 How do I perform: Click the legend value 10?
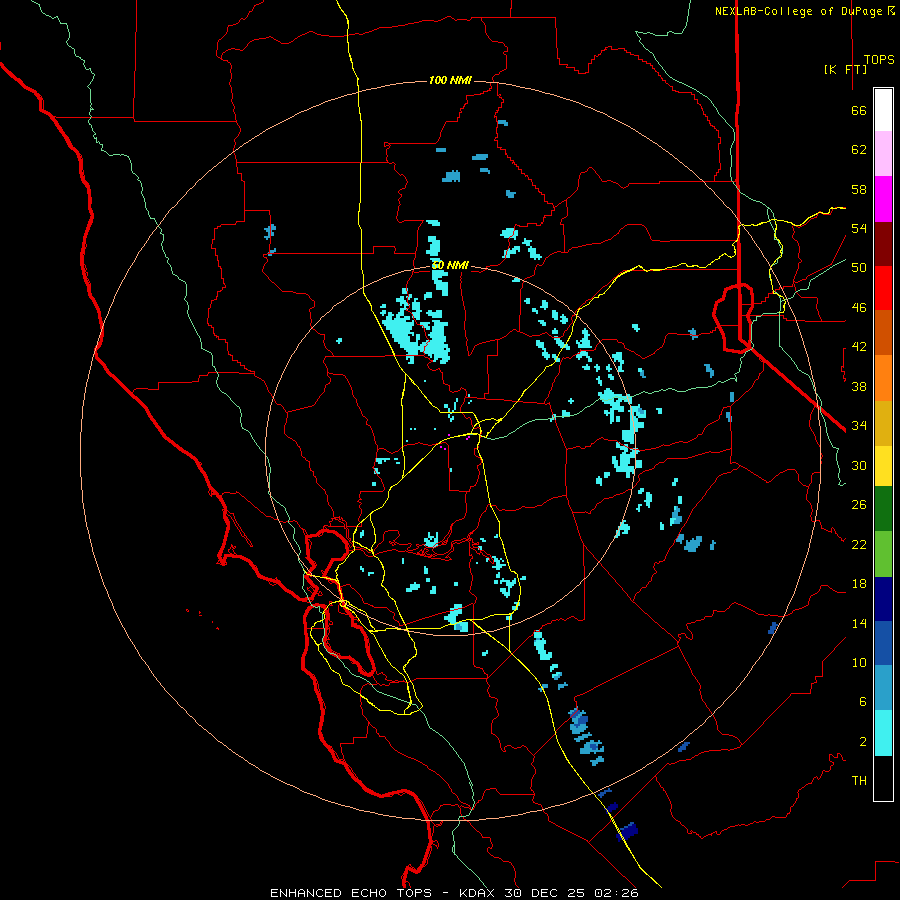click(859, 663)
